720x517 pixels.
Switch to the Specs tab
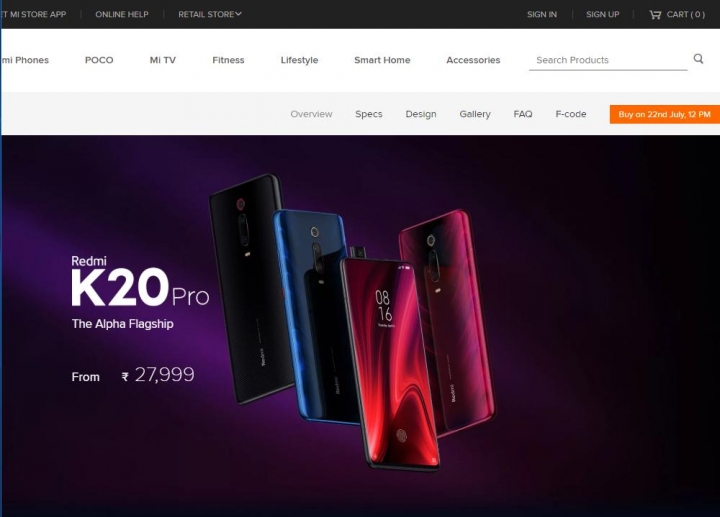(368, 114)
